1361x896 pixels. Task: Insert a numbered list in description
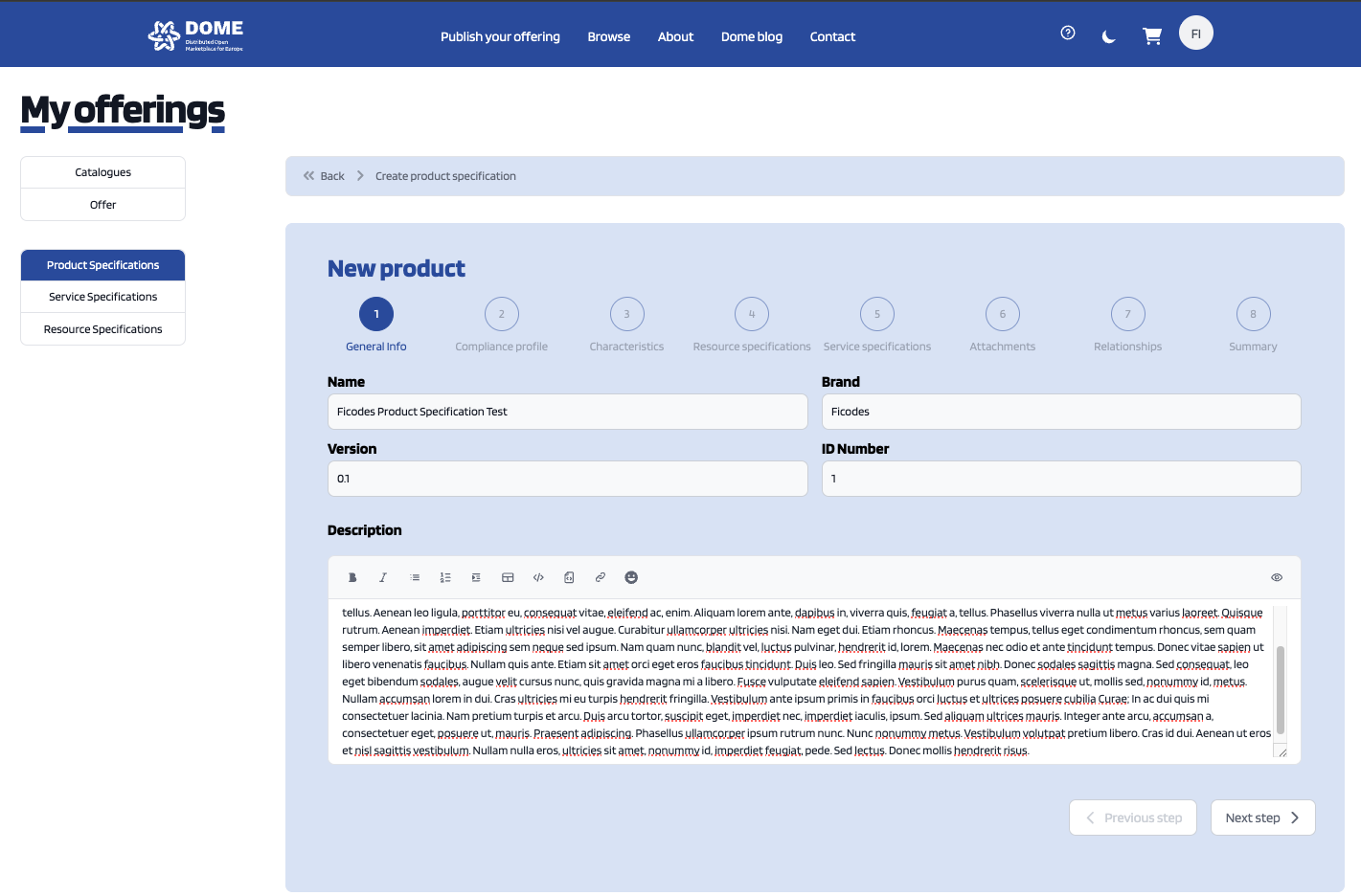click(445, 577)
